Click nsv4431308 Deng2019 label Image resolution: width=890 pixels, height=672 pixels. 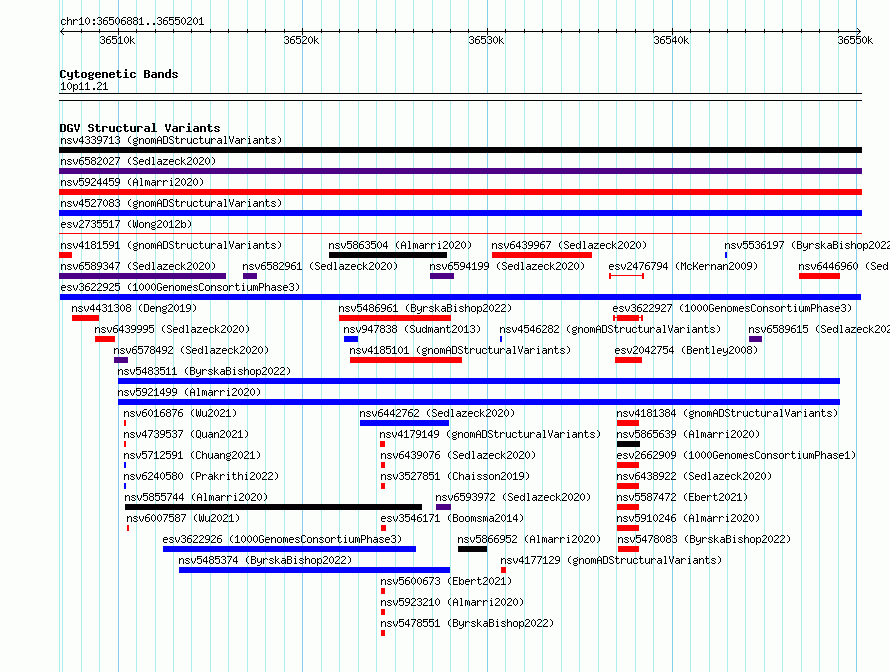coord(134,308)
